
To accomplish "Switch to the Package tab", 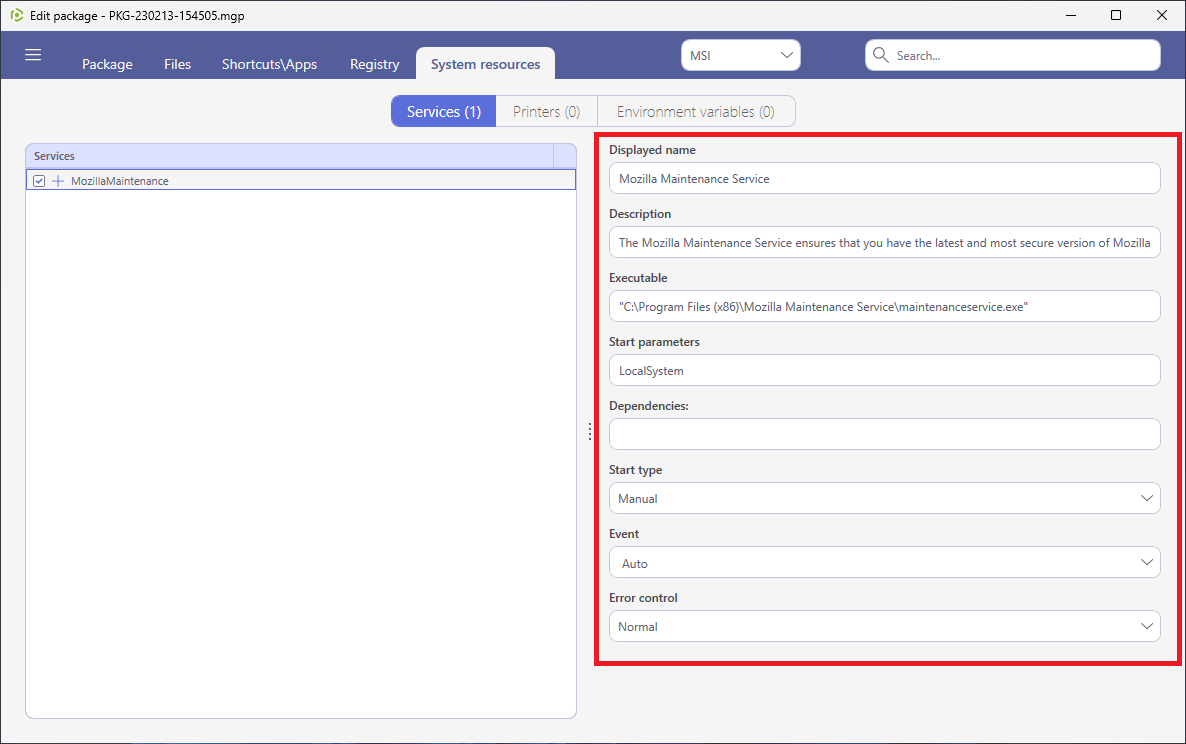I will coord(107,64).
